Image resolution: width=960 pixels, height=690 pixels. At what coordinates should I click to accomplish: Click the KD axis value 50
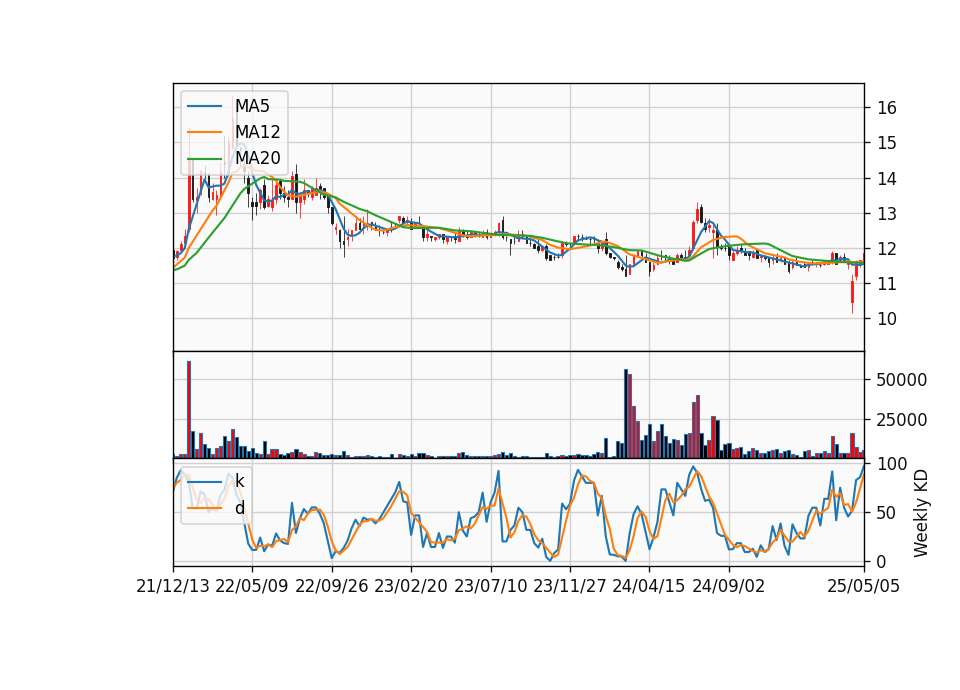point(887,512)
